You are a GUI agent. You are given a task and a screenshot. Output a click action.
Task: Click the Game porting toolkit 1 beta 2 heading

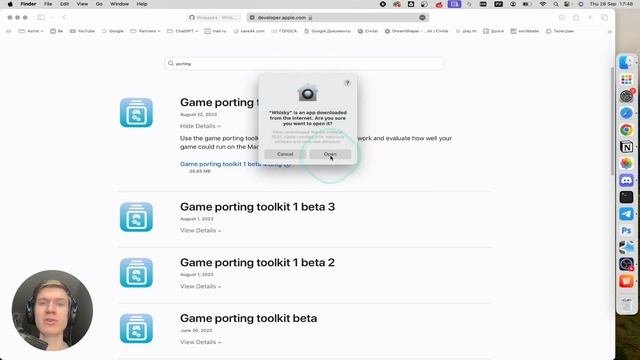coord(258,262)
